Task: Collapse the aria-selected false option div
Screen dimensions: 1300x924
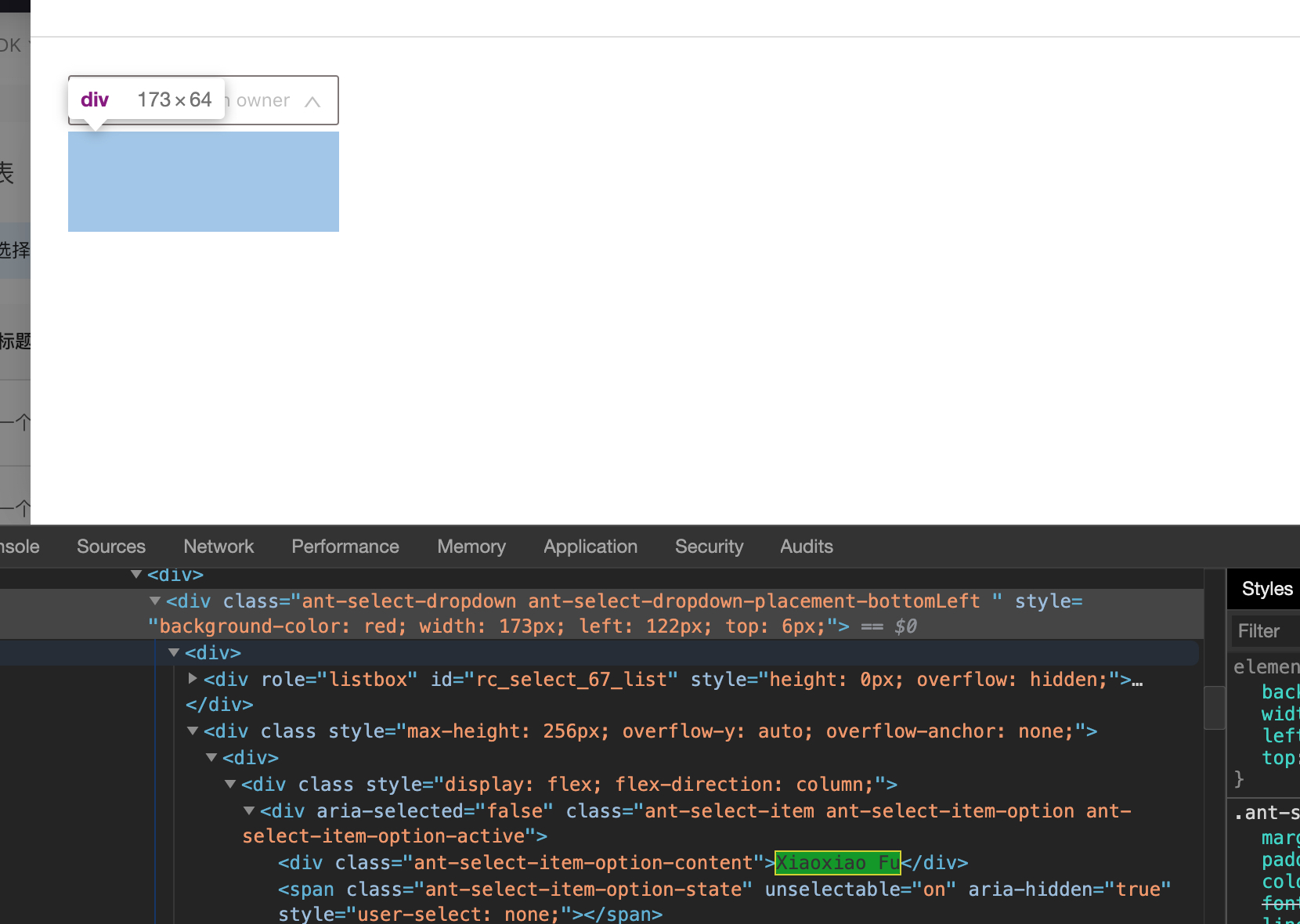Action: 248,811
